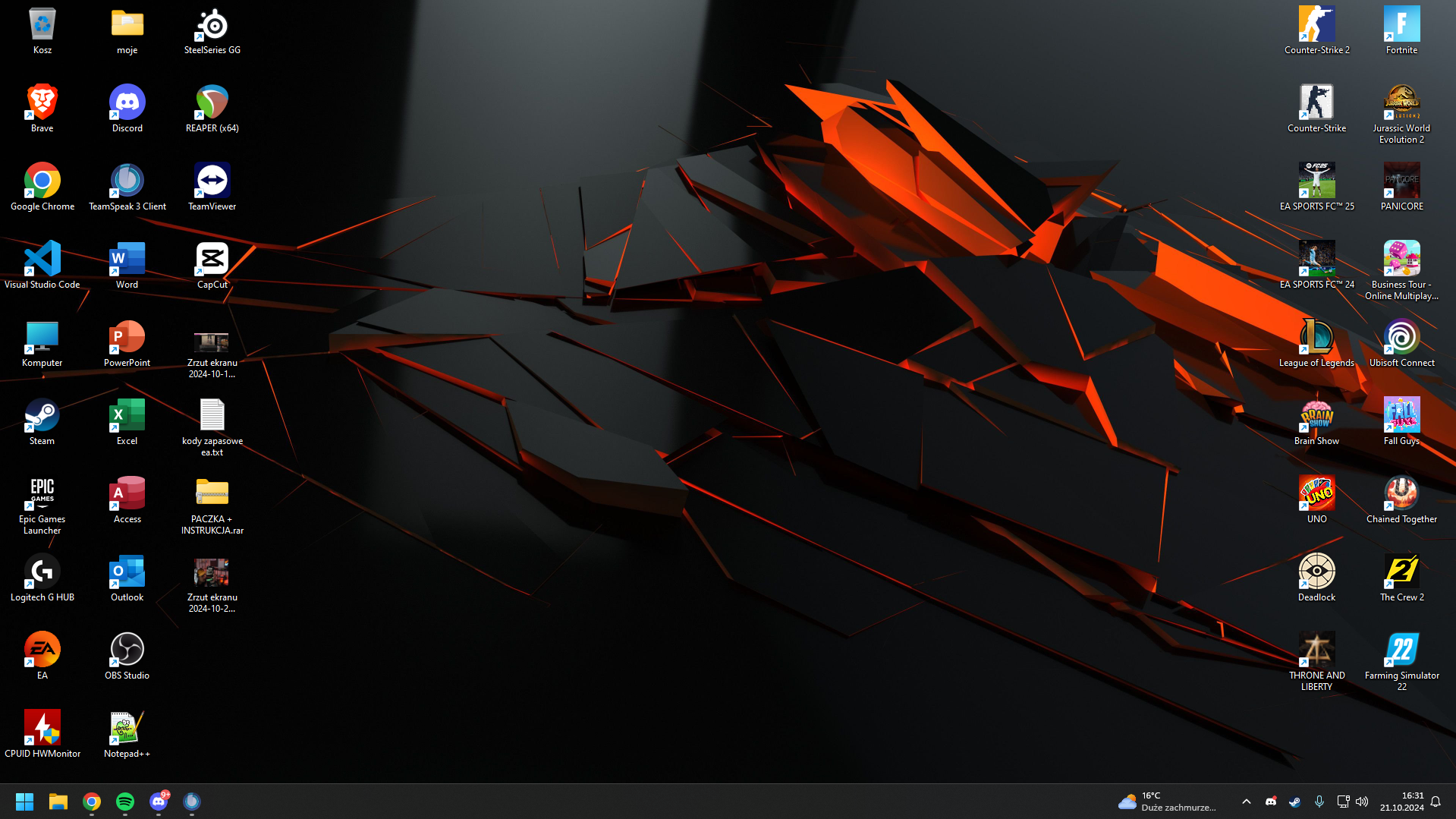Select the Epic Games Launcher shortcut
The width and height of the screenshot is (1456, 819).
pyautogui.click(x=42, y=506)
